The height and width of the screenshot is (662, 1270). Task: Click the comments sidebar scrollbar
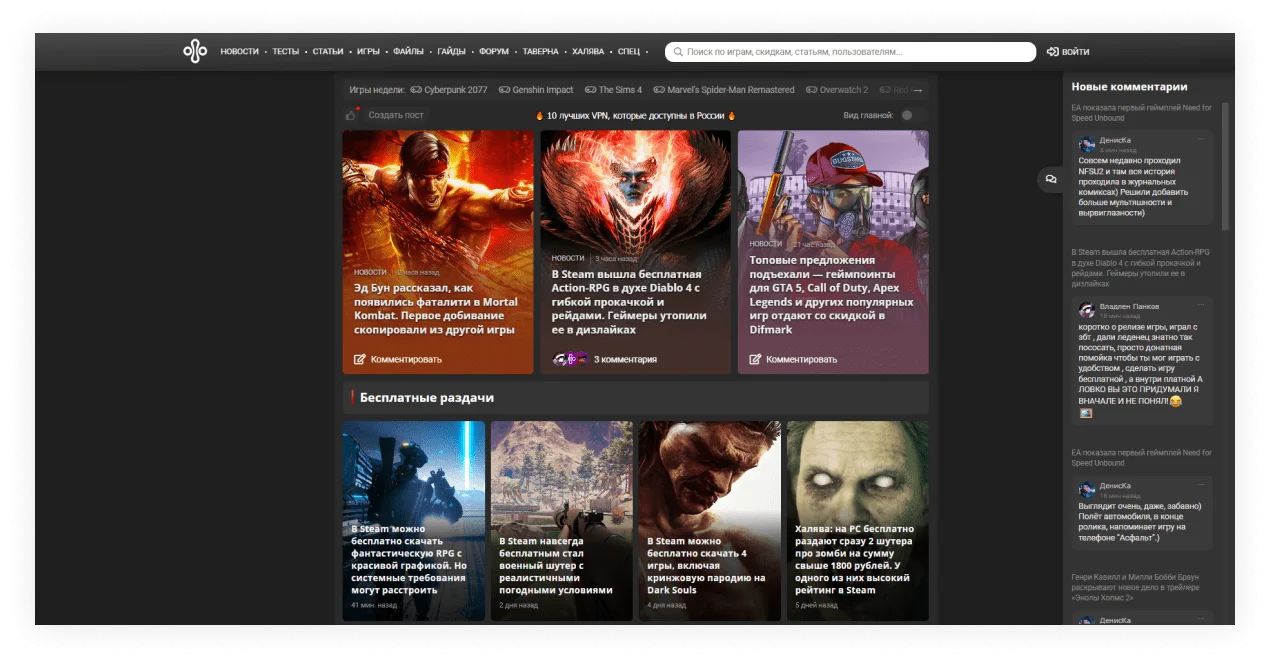point(1226,165)
